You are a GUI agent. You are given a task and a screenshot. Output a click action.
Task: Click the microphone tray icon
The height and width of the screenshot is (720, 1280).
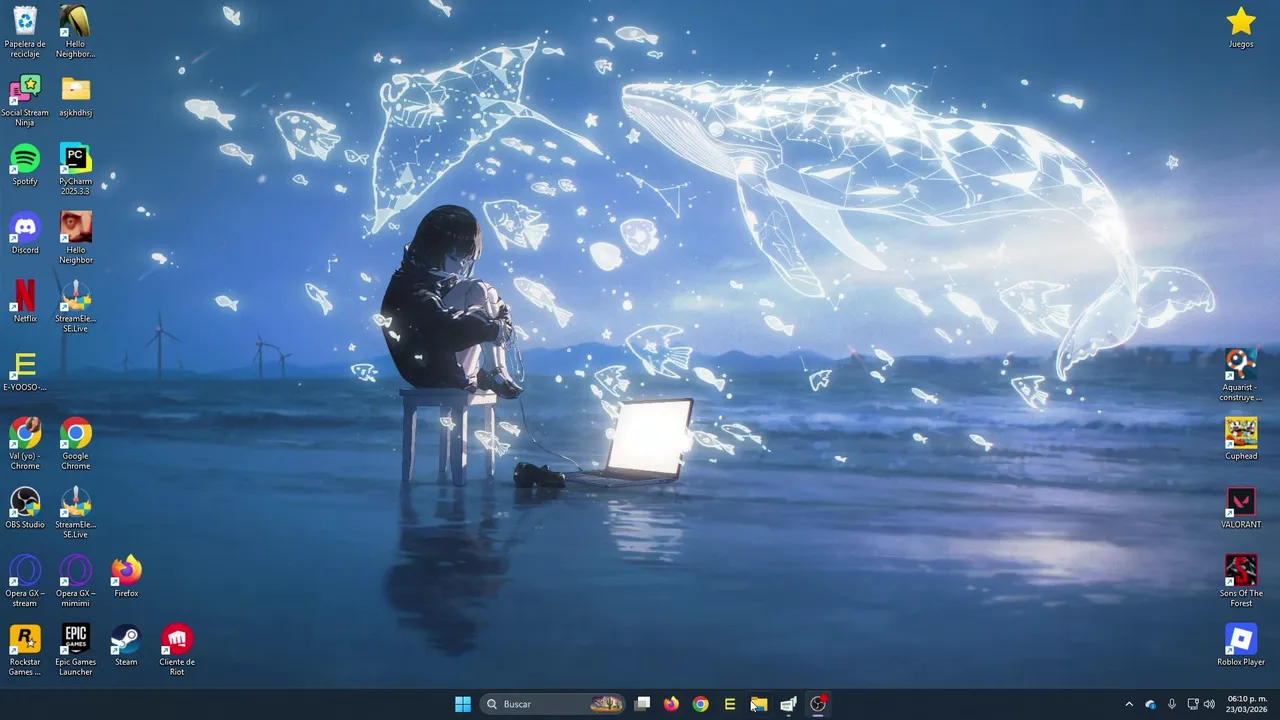point(1172,704)
